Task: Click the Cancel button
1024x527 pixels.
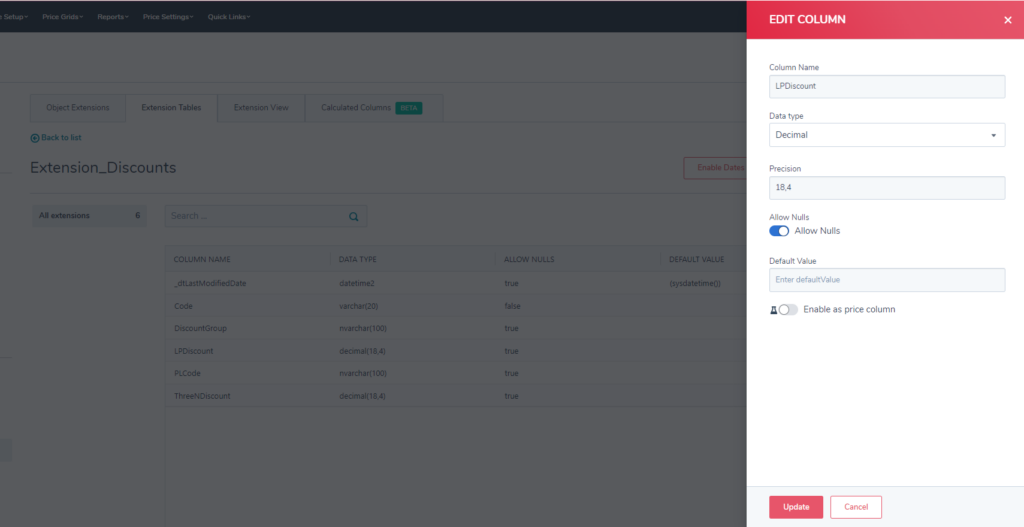Action: click(856, 507)
